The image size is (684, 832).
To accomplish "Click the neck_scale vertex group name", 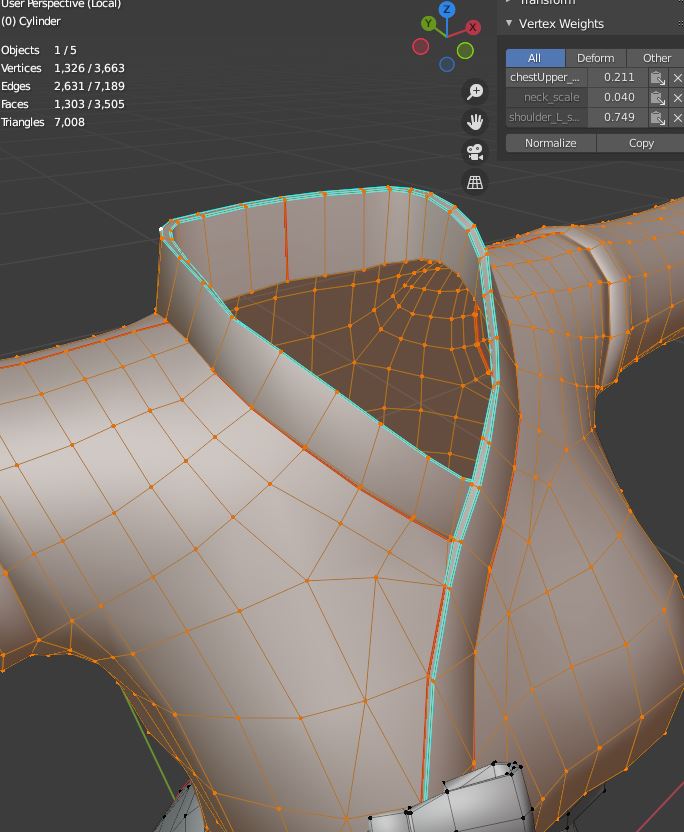I will (x=547, y=98).
